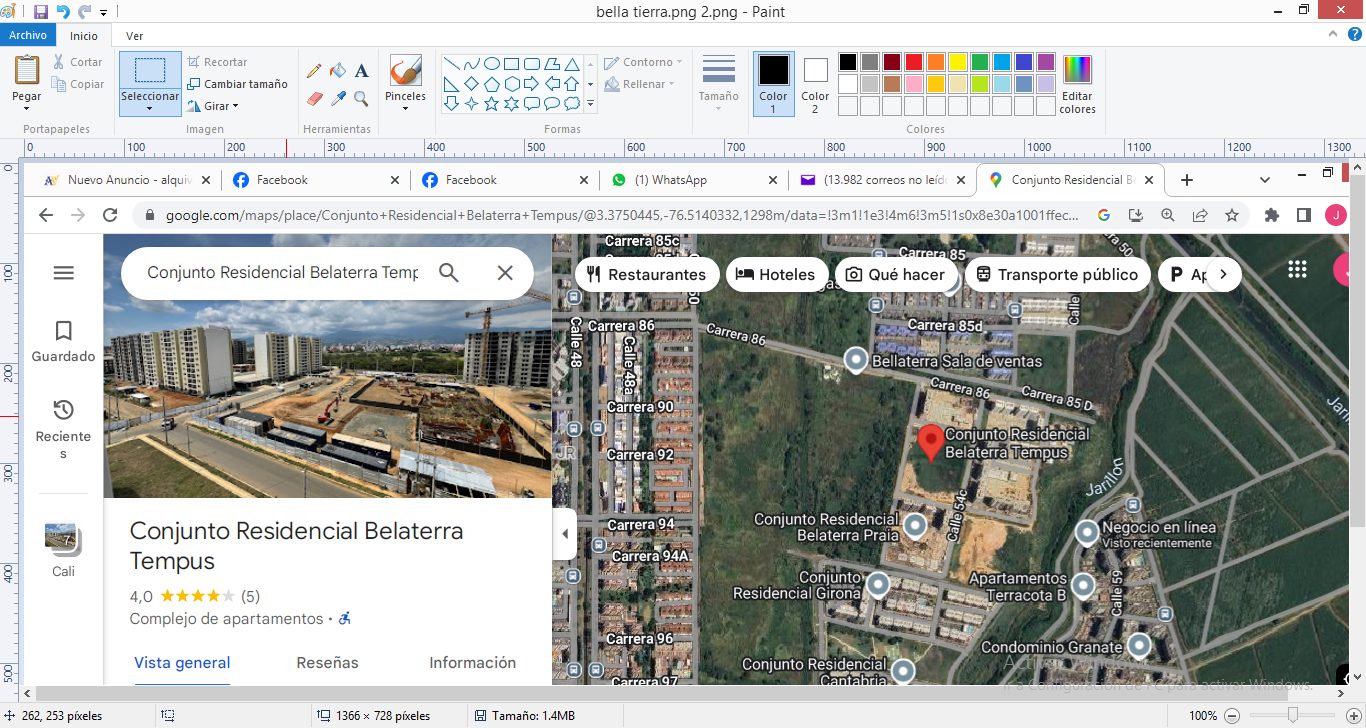This screenshot has width=1366, height=728.
Task: Select the diamond shape
Action: pos(471,83)
